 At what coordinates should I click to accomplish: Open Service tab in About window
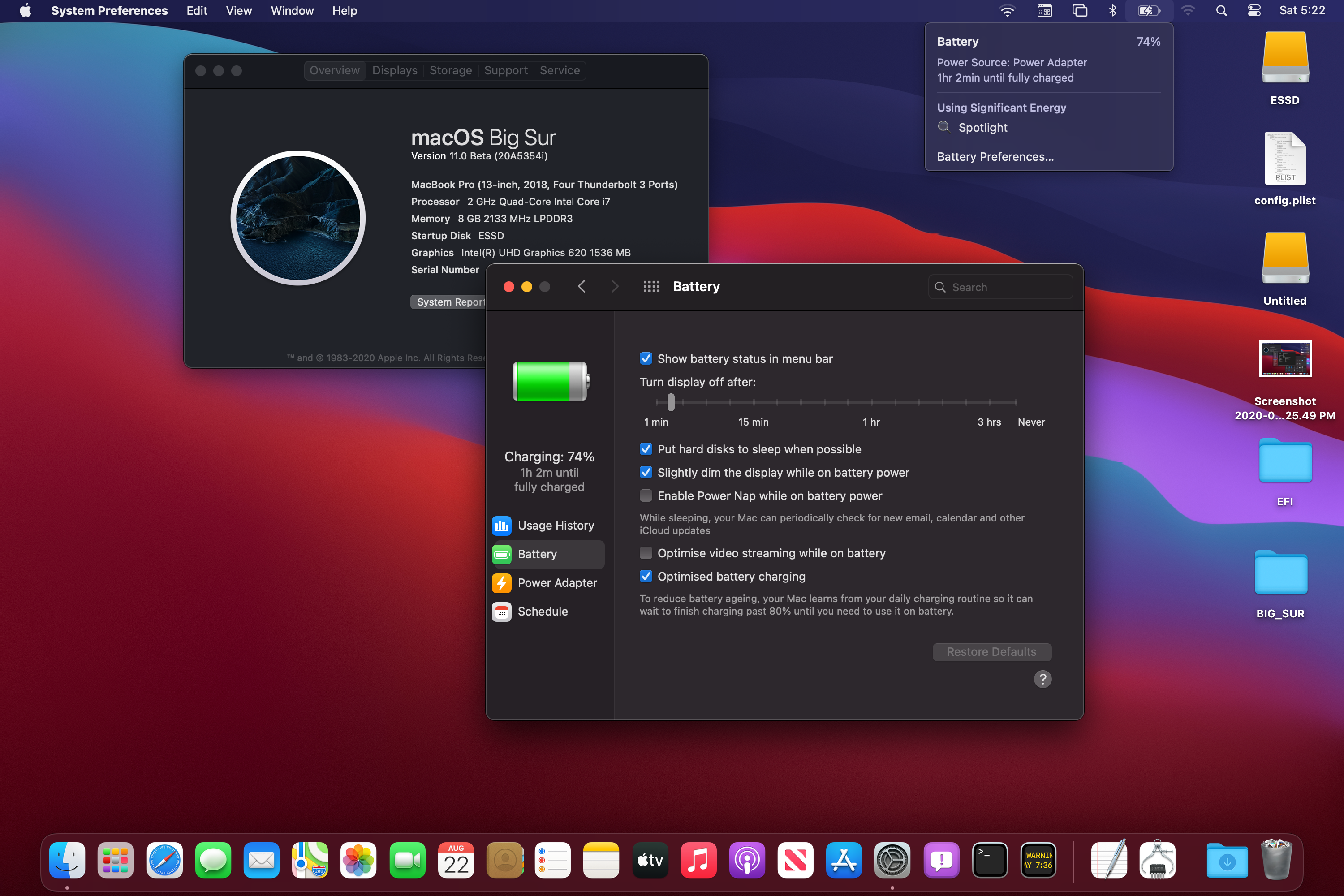pos(560,70)
